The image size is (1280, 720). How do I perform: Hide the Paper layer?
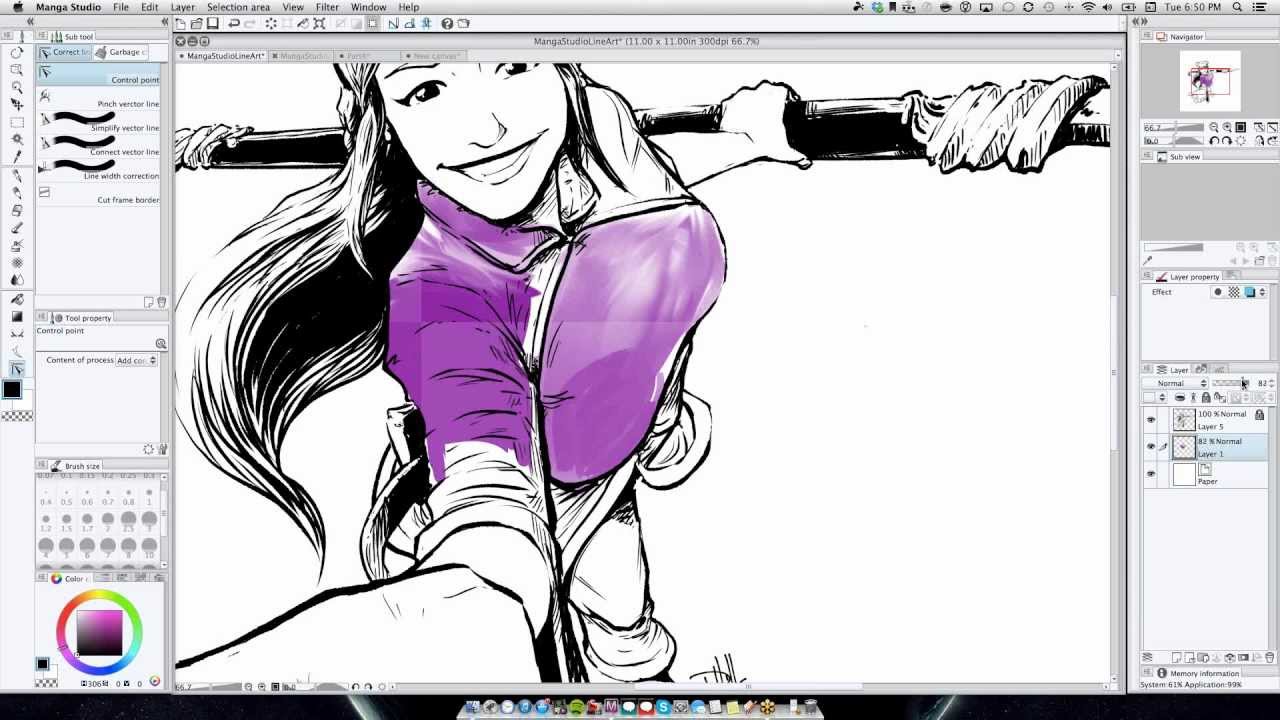pyautogui.click(x=1151, y=471)
